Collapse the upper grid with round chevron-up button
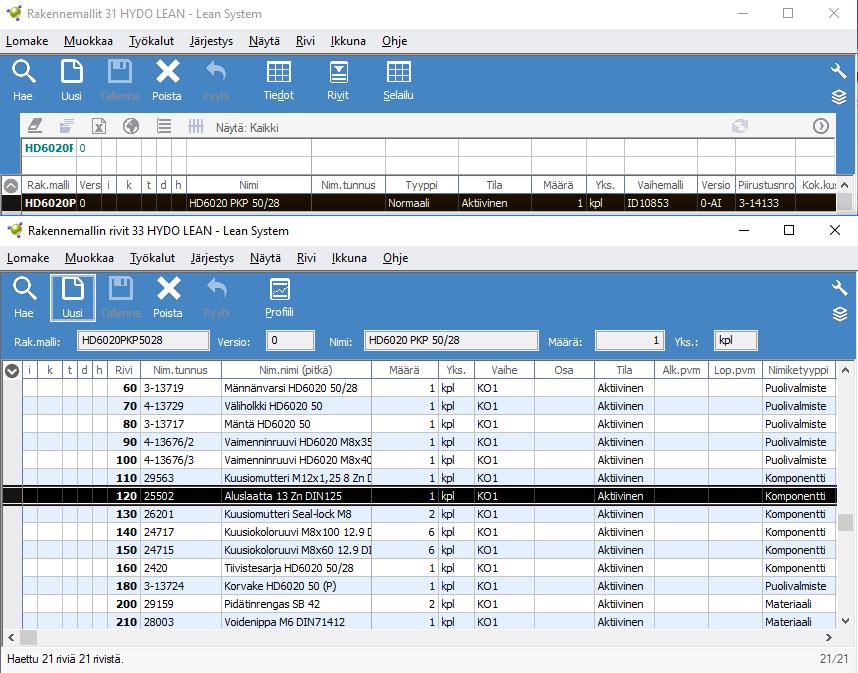The image size is (858, 673). (11, 185)
